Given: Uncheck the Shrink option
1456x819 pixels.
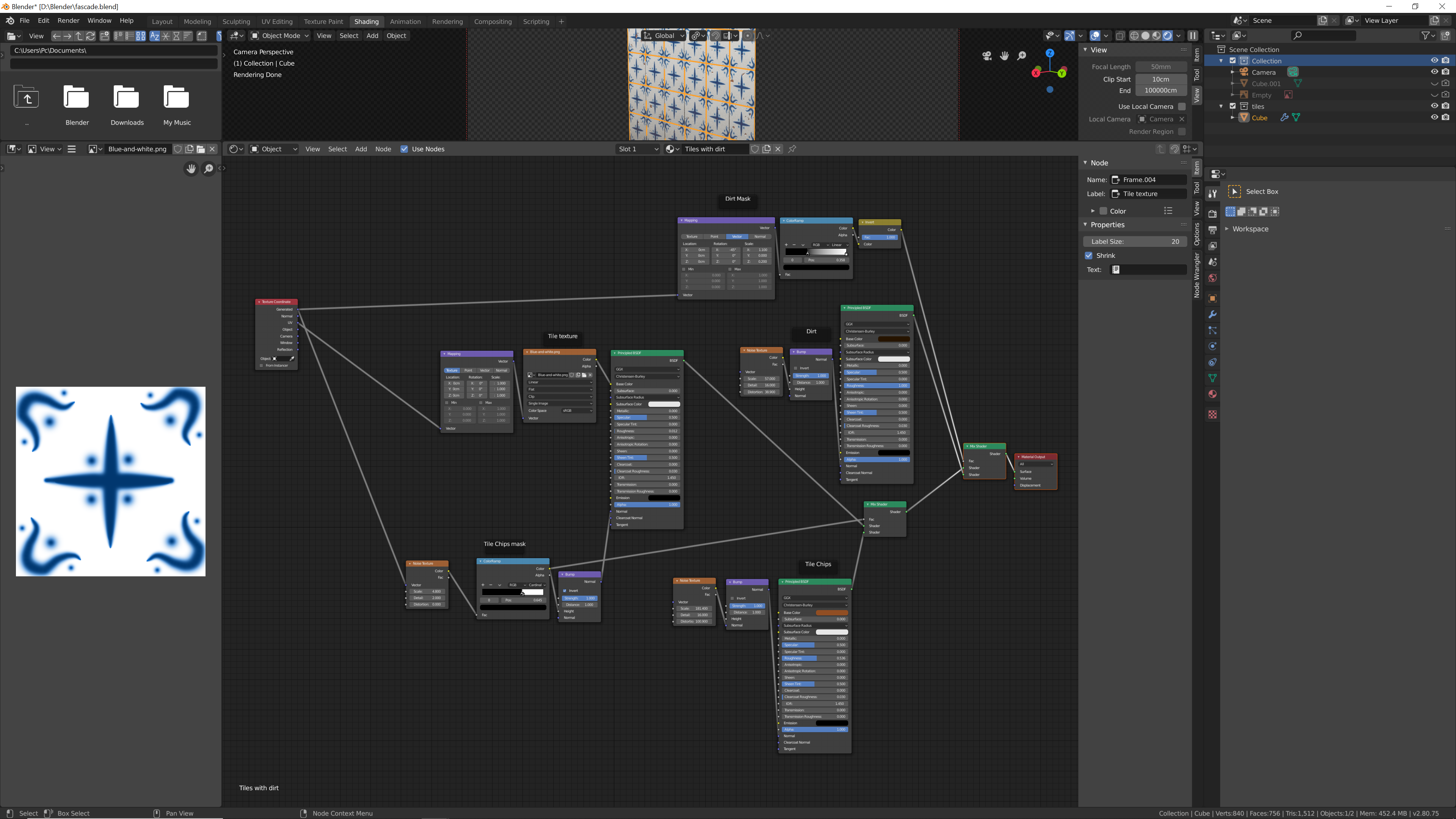Looking at the screenshot, I should (1089, 256).
